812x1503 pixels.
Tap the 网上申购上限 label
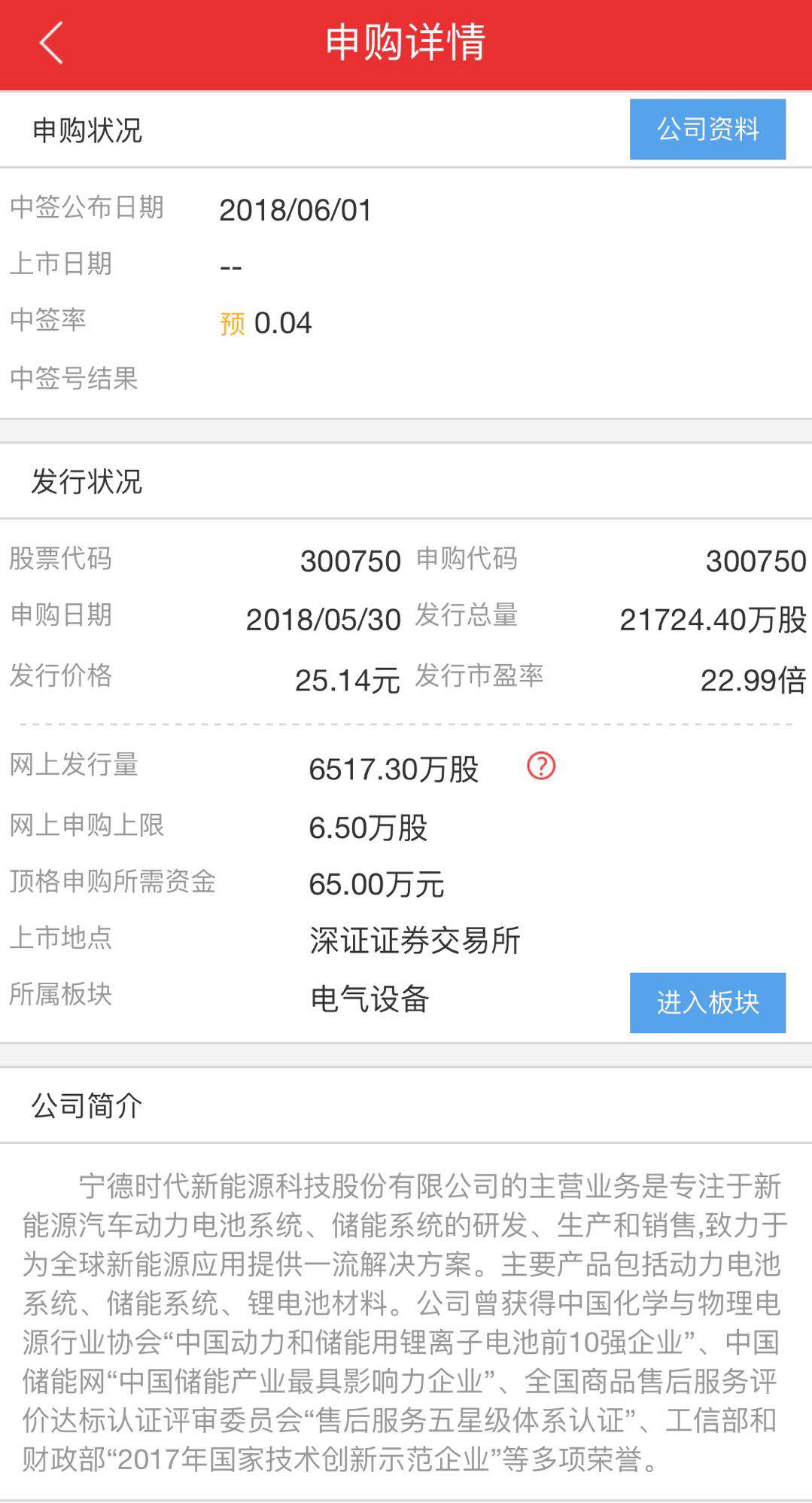87,825
